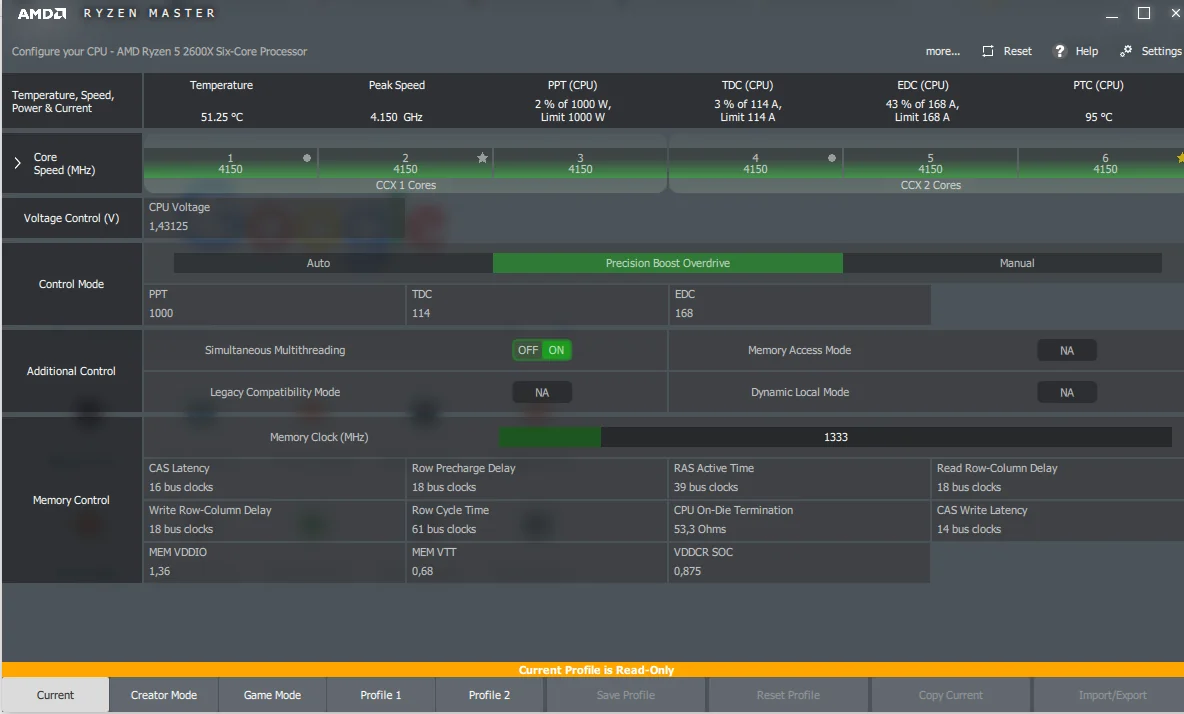Image resolution: width=1184 pixels, height=714 pixels.
Task: Click the star icon on core 6
Action: click(x=1179, y=158)
